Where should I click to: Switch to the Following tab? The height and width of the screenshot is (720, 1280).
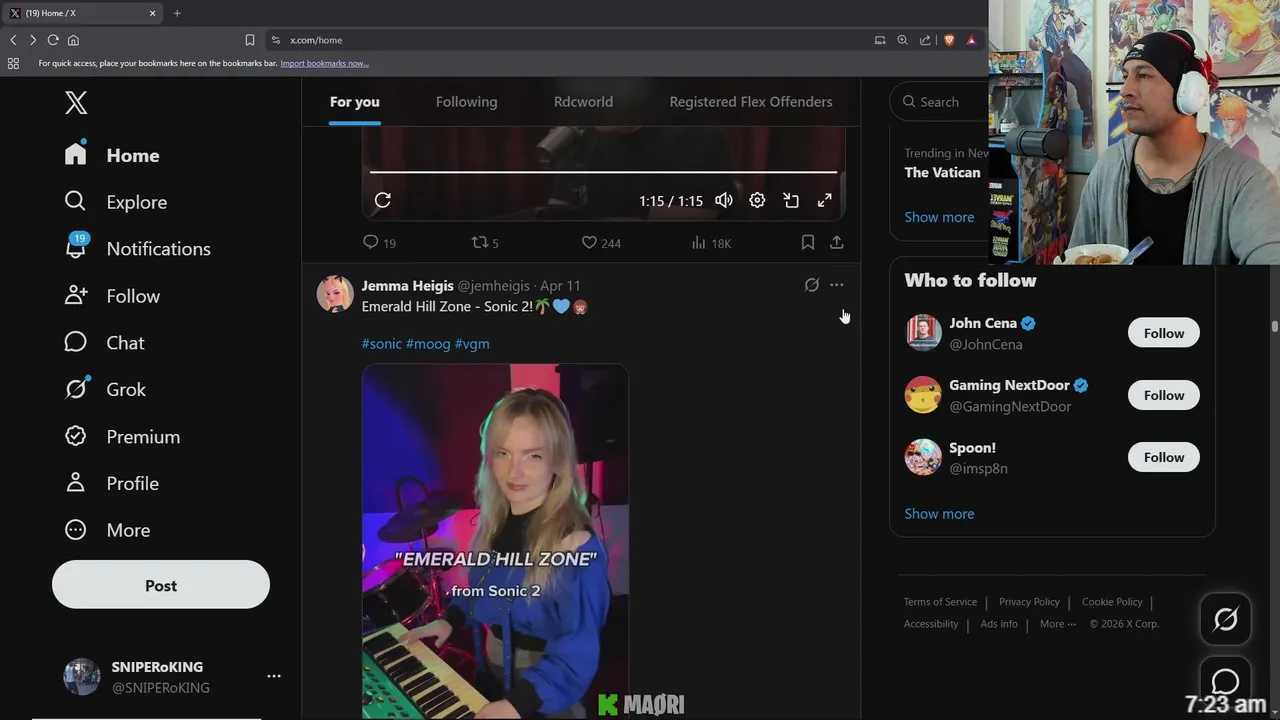pyautogui.click(x=466, y=101)
